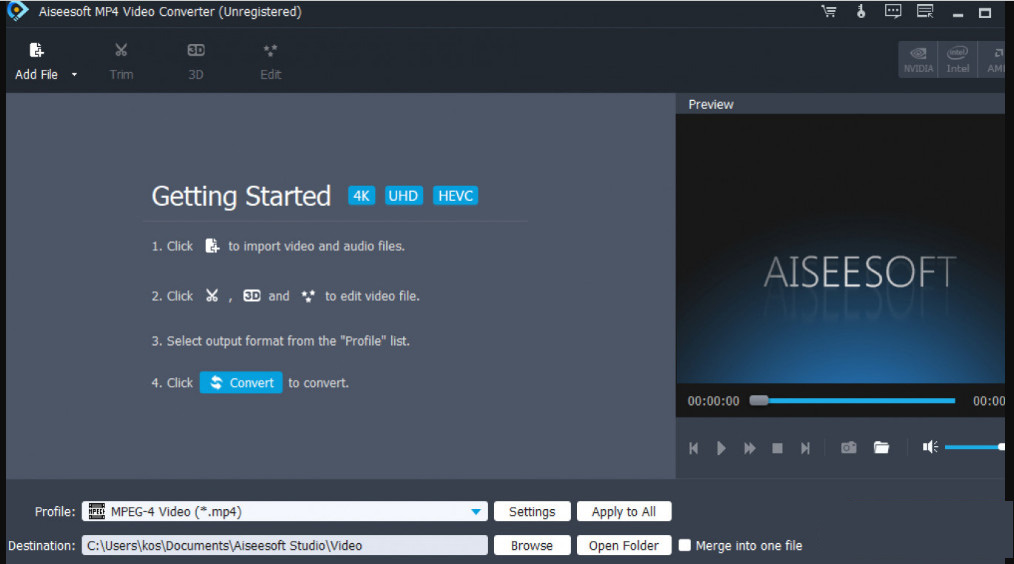Maximize the Aiseesoft window
The height and width of the screenshot is (564, 1014).
coord(985,12)
